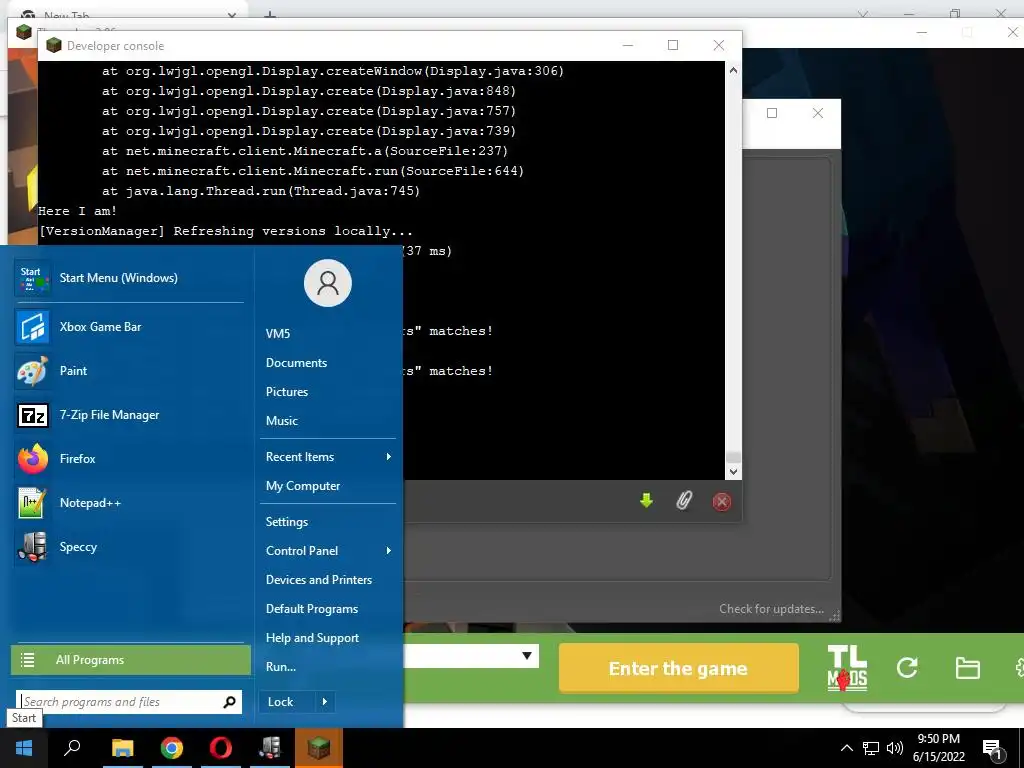This screenshot has width=1024, height=768.
Task: Expand All Programs list
Action: pyautogui.click(x=131, y=660)
